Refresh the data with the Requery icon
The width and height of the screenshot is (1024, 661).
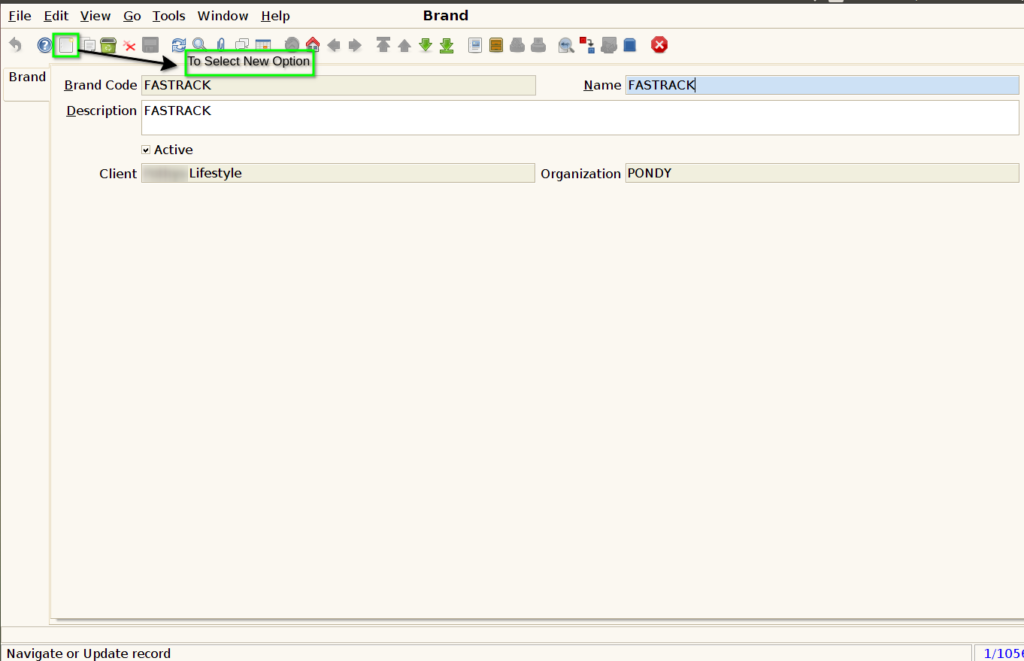[178, 45]
